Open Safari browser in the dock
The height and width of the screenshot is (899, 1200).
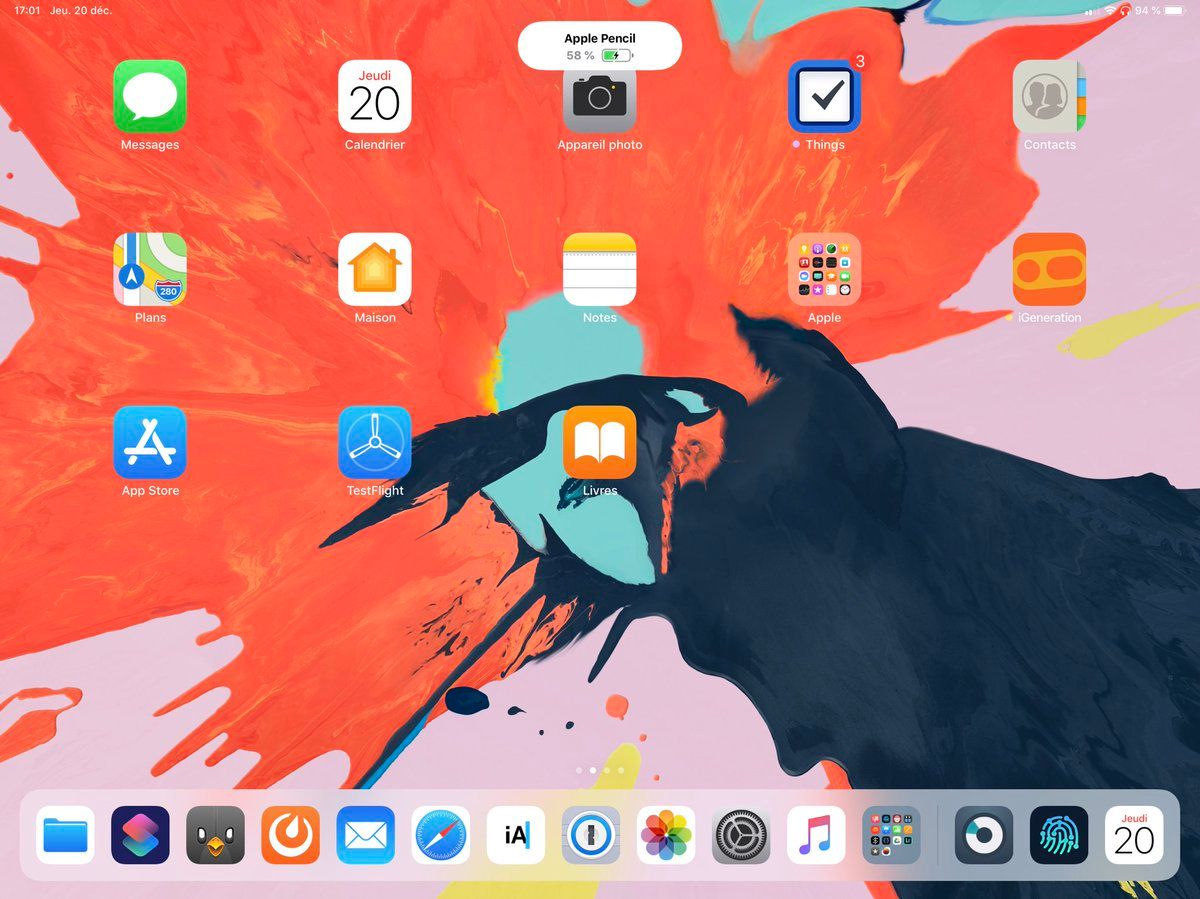click(441, 835)
